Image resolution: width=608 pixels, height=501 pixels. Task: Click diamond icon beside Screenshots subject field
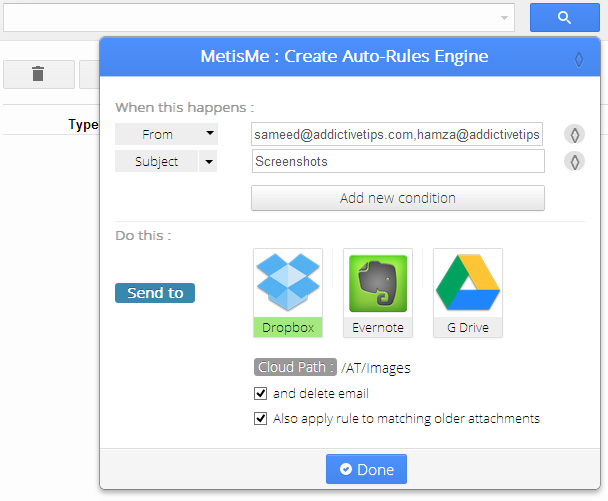574,162
